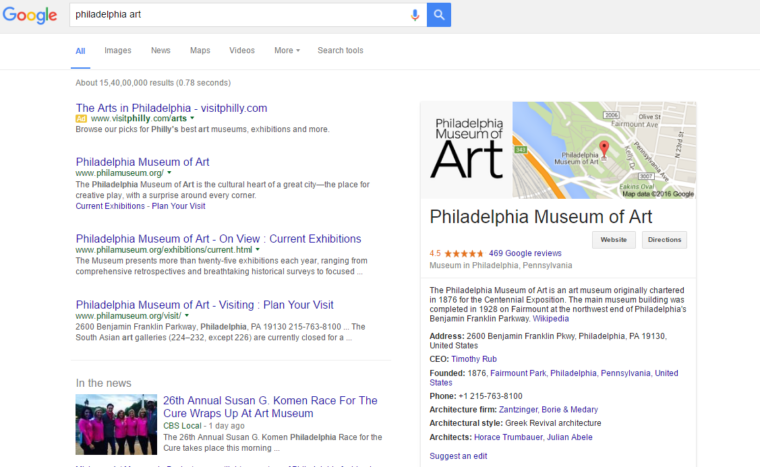Viewport: 760px width, 467px height.
Task: Open The Arts in Philadelphia visitphilly.com ad
Action: (171, 108)
